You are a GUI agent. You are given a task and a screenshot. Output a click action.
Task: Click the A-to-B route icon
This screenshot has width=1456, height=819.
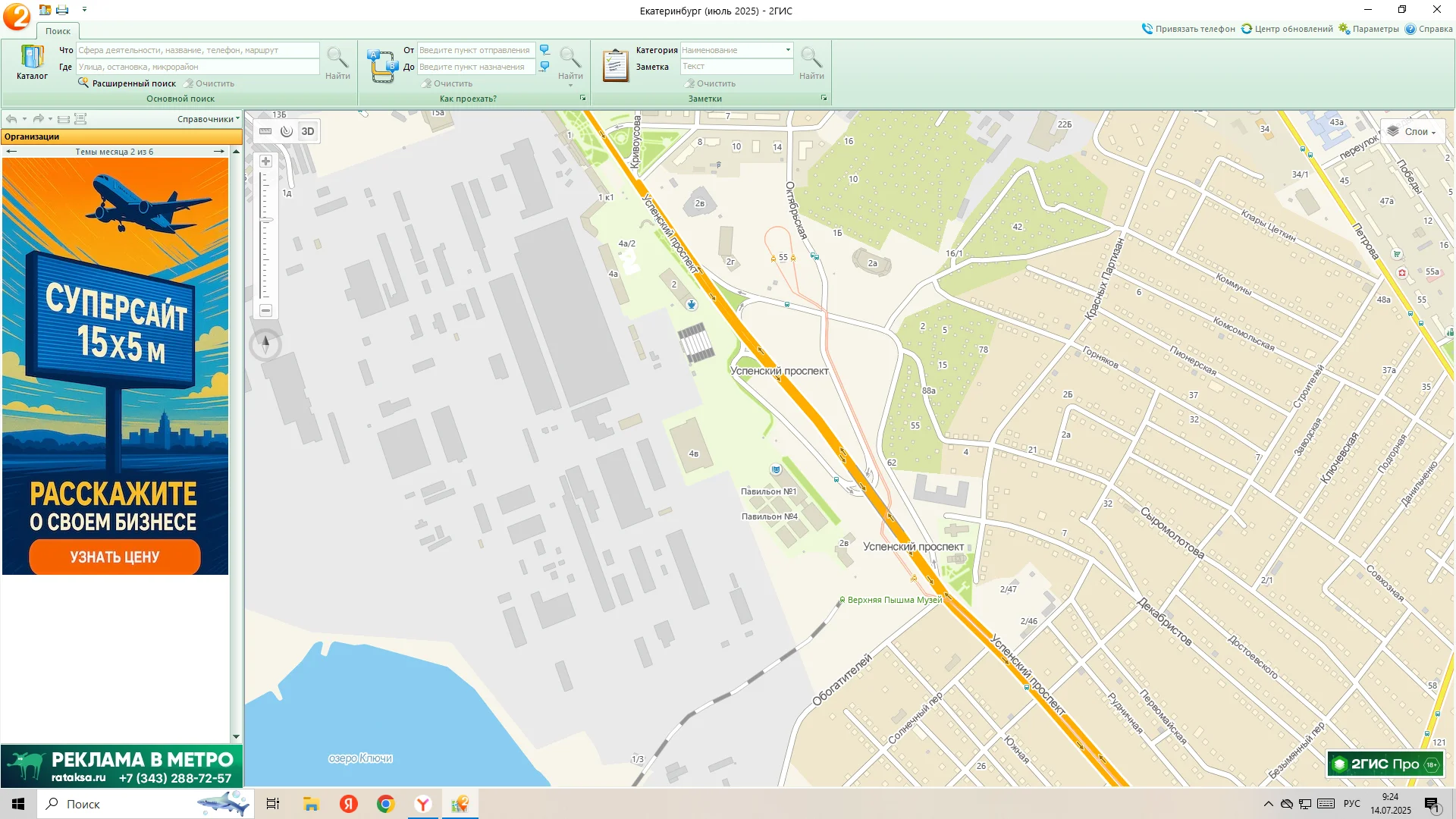point(382,65)
